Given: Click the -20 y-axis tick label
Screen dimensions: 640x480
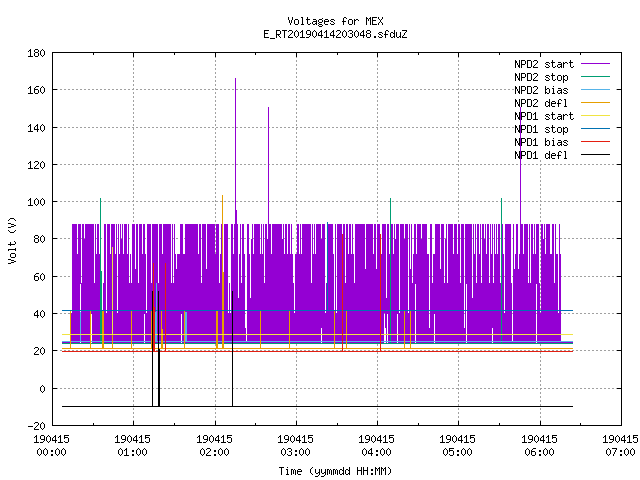Looking at the screenshot, I should coord(36,426).
